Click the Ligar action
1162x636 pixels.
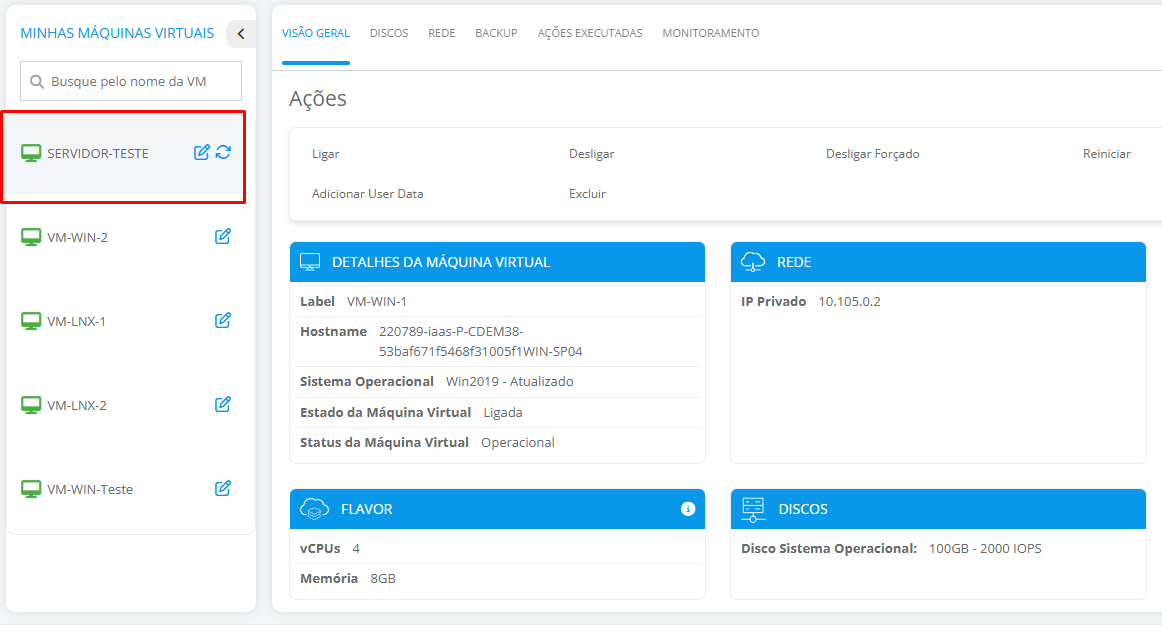pos(325,154)
